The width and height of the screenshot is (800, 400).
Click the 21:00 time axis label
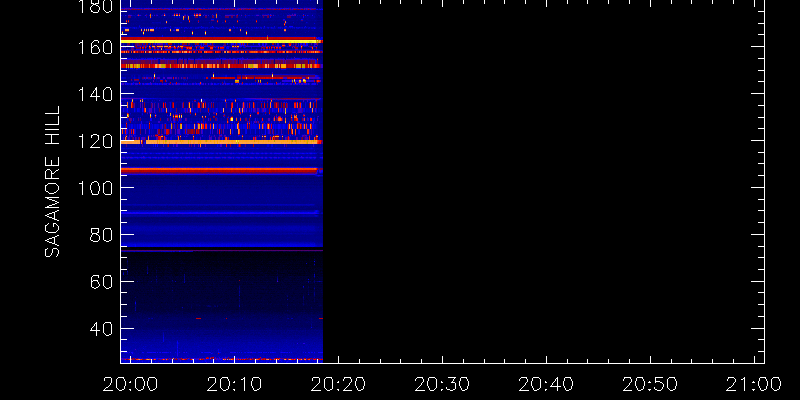[754, 384]
